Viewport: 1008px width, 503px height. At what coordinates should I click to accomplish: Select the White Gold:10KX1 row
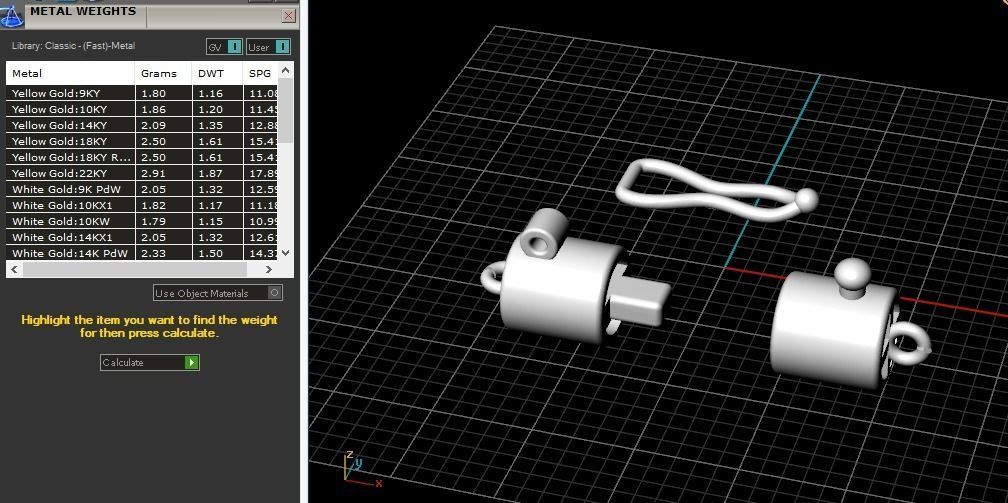click(x=143, y=206)
